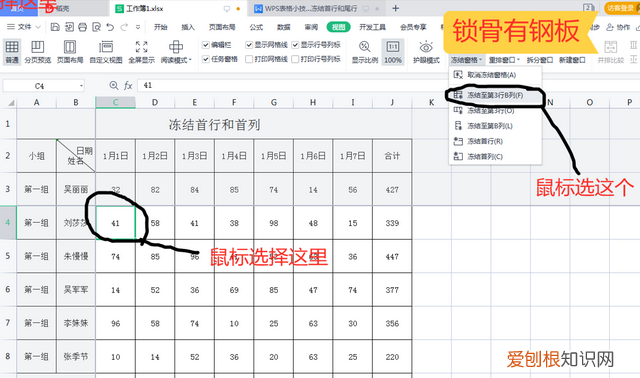Open the 审阅 Review ribbon tab
This screenshot has width=640, height=378.
coord(311,27)
